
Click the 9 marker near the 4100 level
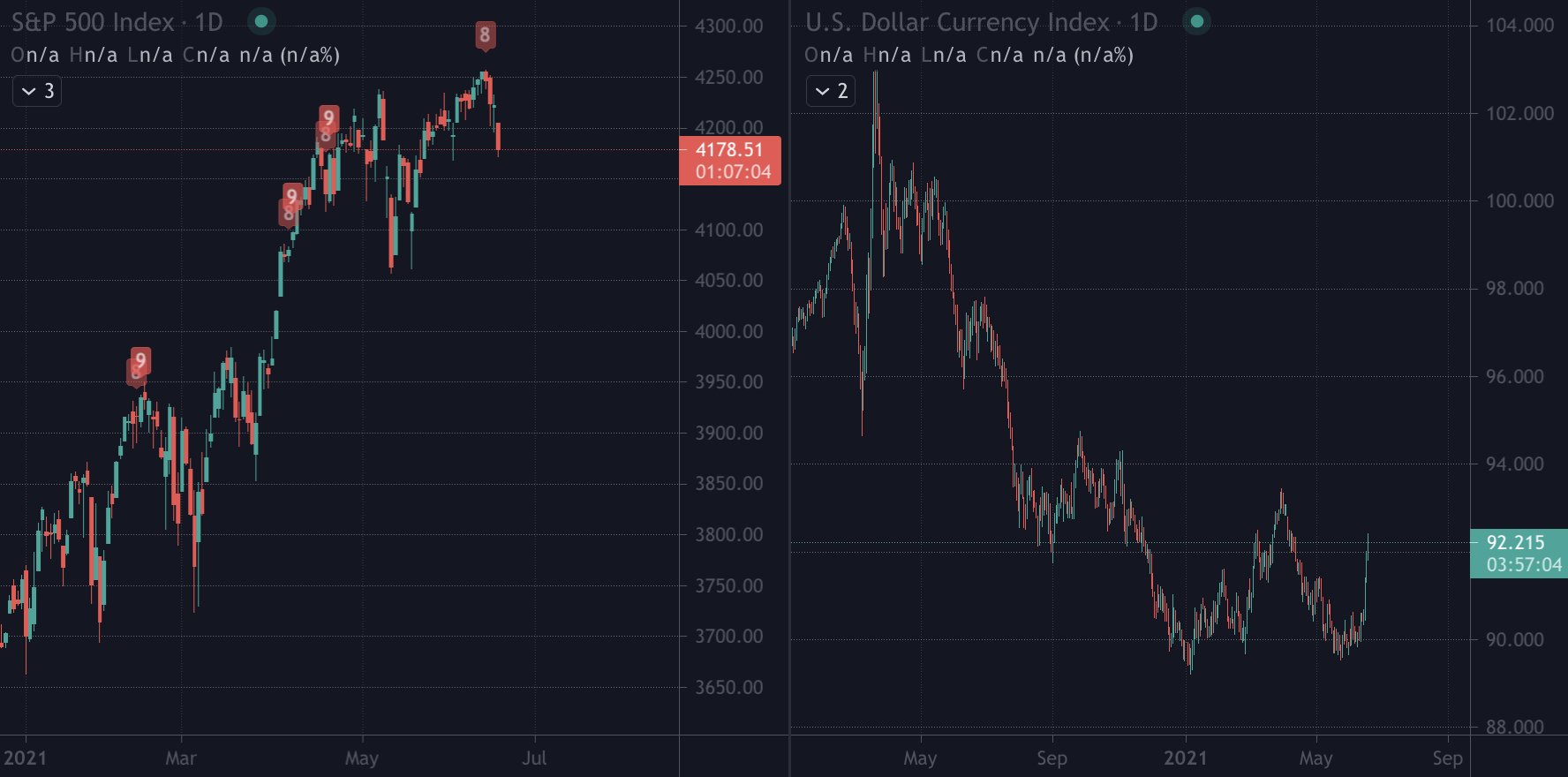[x=292, y=196]
